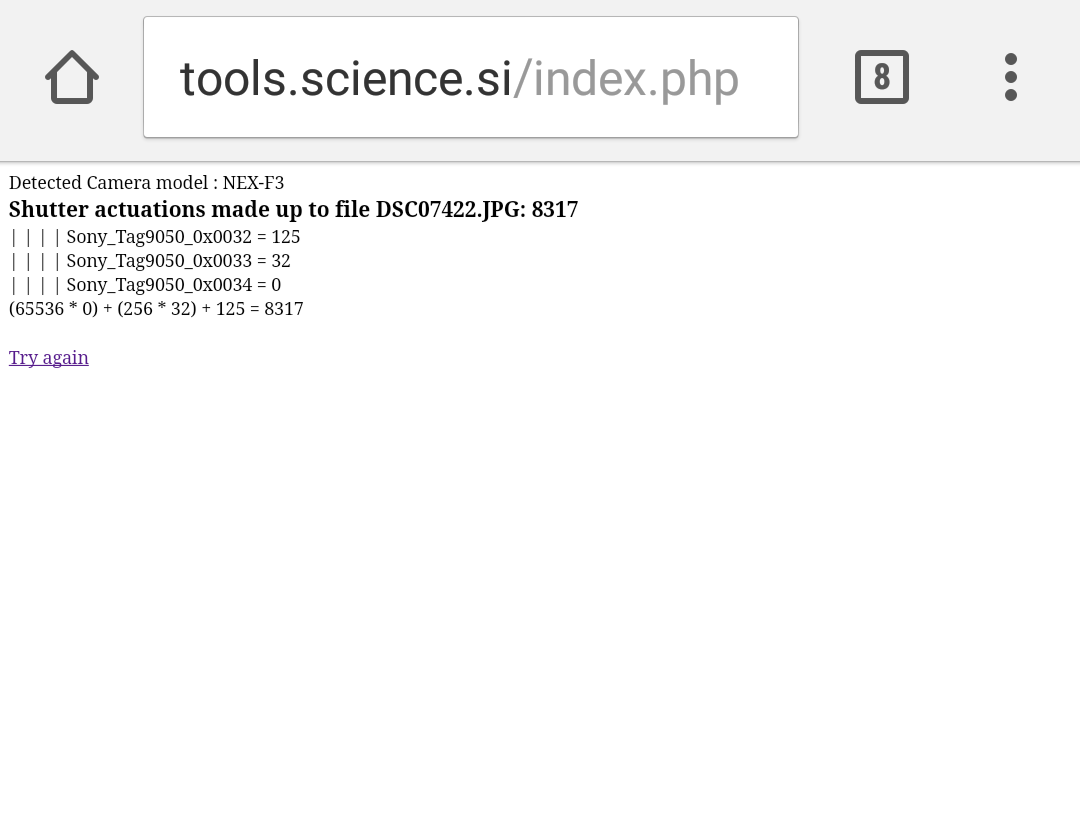
Task: Click the Sony_Tag9050_0x0034 tag name
Action: 159,285
